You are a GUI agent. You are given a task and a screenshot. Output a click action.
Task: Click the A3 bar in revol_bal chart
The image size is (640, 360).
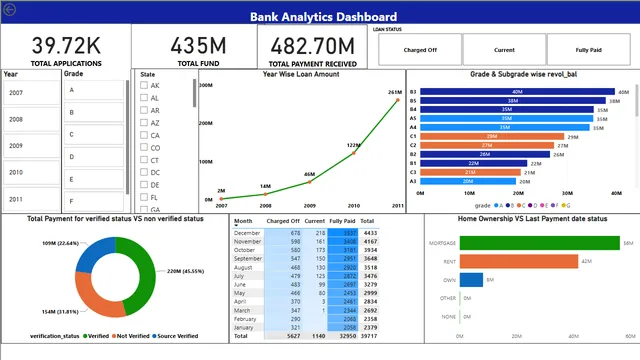pyautogui.click(x=468, y=181)
